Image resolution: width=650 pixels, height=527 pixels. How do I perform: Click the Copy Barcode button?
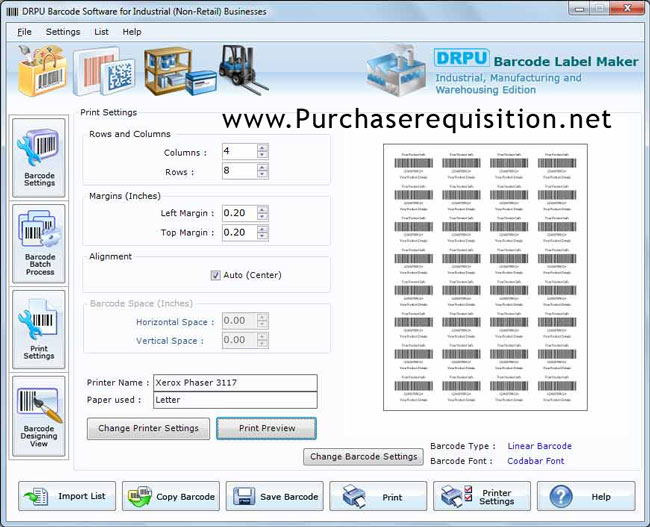(171, 496)
